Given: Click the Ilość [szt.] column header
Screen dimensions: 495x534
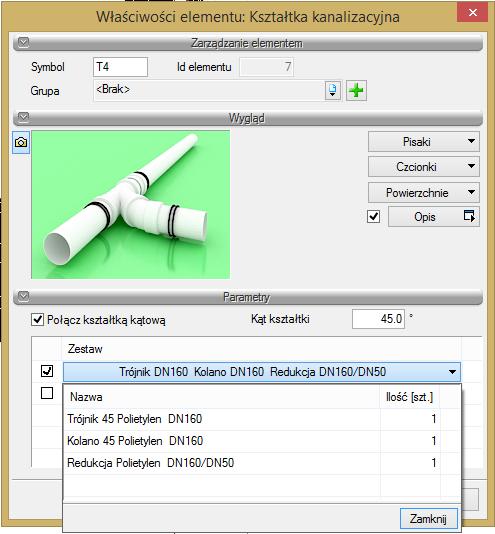Looking at the screenshot, I should (409, 397).
